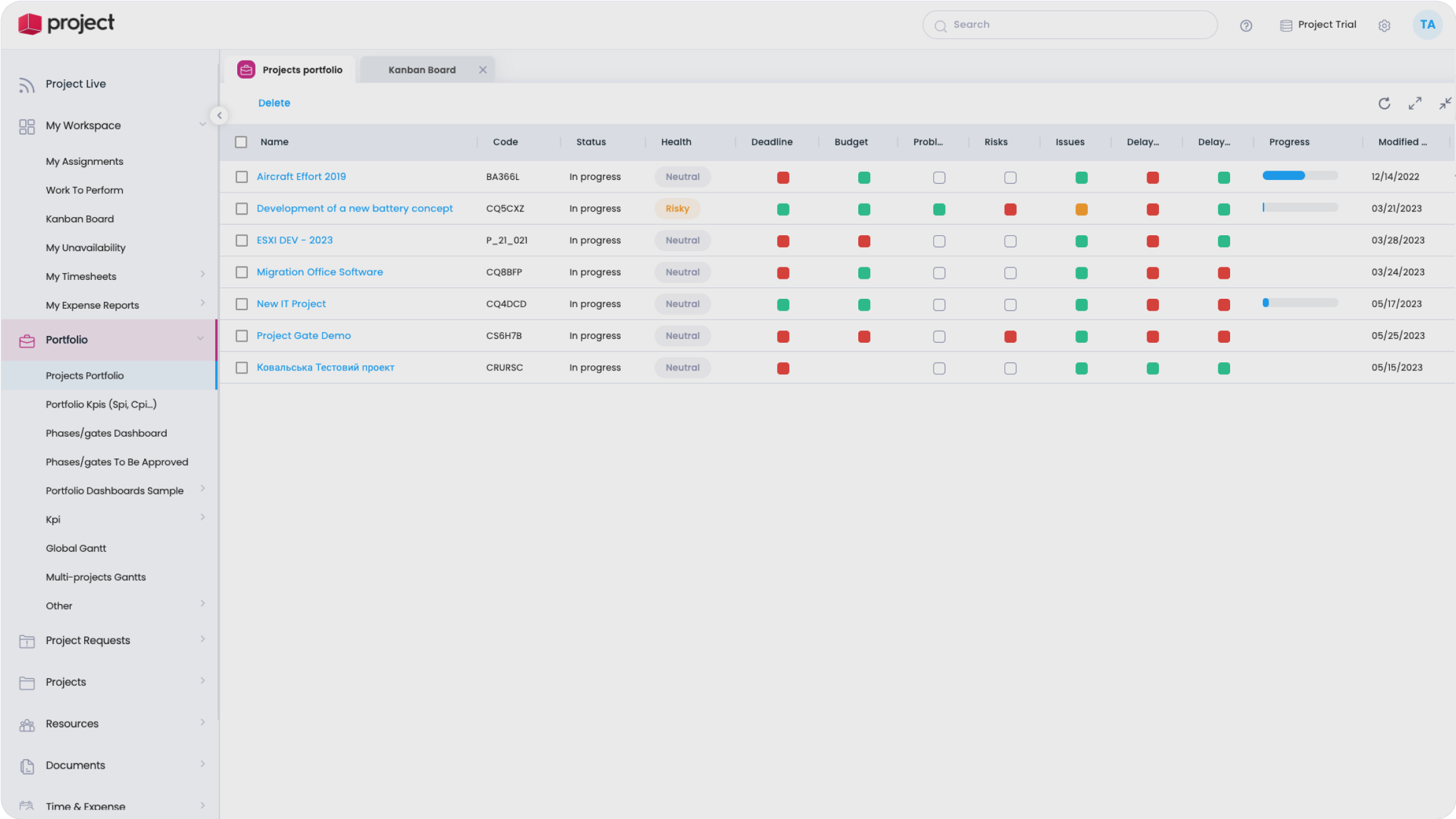
Task: Select the Project Gate Demo row checkbox
Action: tap(242, 336)
